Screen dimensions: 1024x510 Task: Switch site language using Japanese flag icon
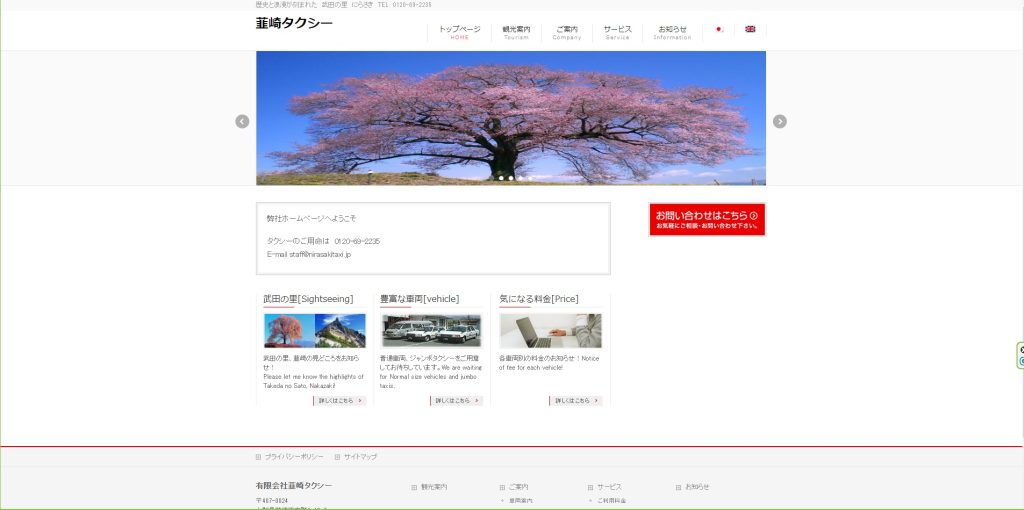point(719,30)
